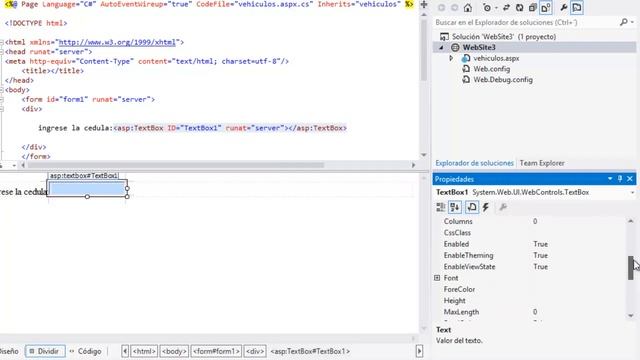Image resolution: width=640 pixels, height=360 pixels.
Task: Click the Propiedades grid scrollbar thumb
Action: [631, 268]
